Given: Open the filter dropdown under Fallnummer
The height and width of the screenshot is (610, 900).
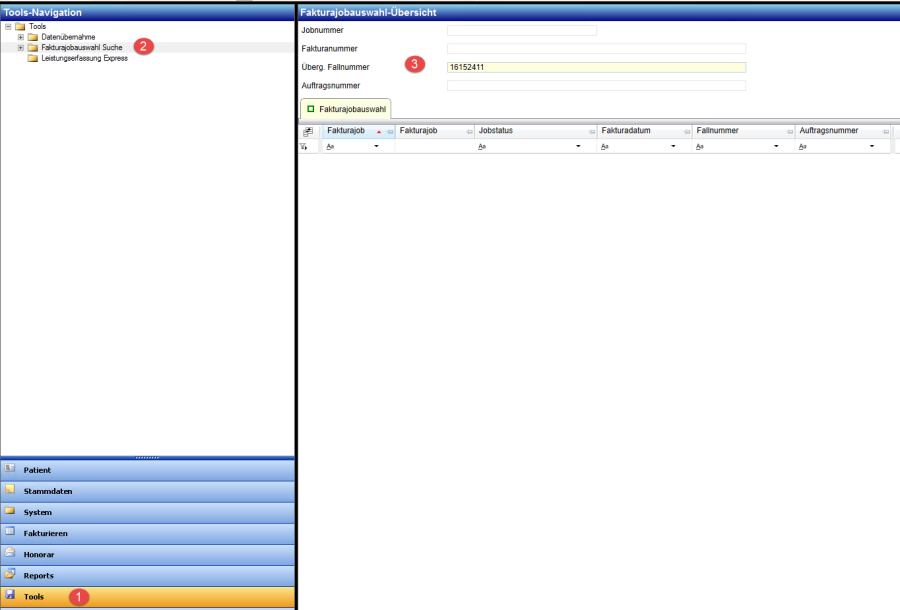Looking at the screenshot, I should tap(776, 146).
